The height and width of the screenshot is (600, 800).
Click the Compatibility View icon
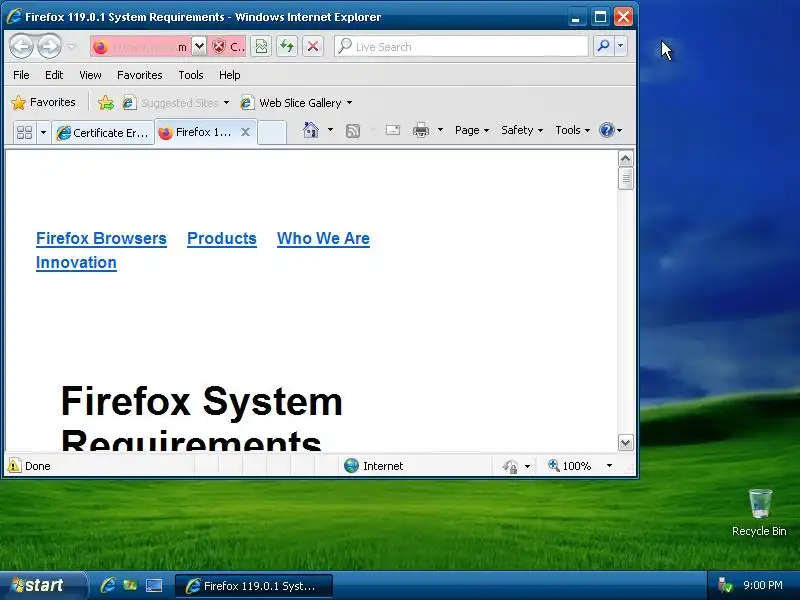(x=261, y=46)
